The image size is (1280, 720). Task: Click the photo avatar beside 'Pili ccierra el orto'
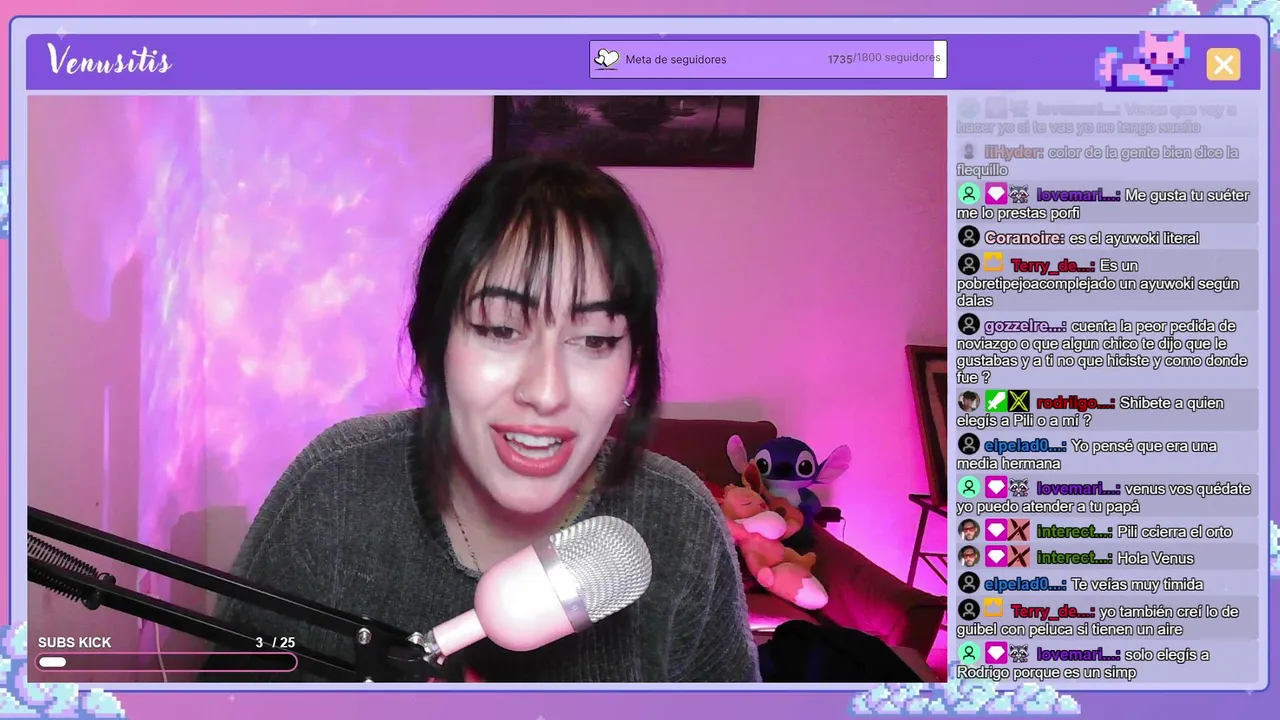click(968, 531)
